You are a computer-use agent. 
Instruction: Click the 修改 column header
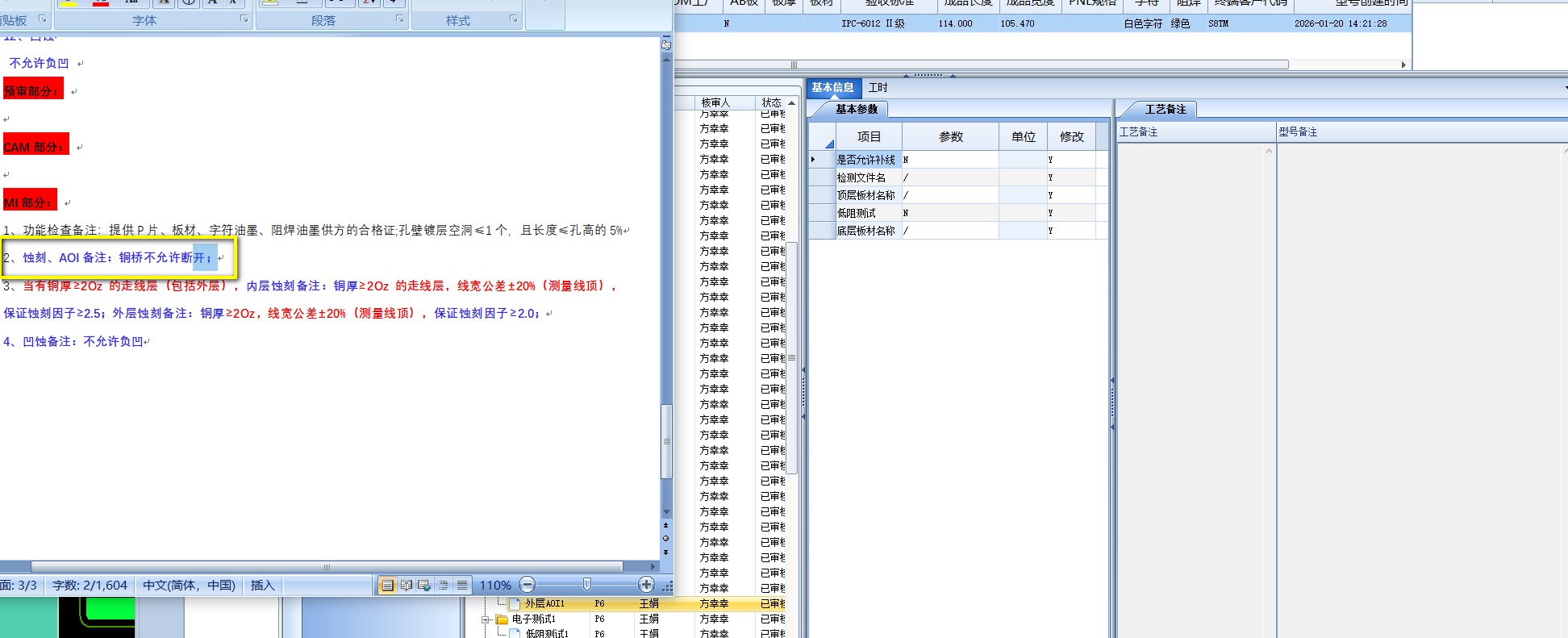1071,137
